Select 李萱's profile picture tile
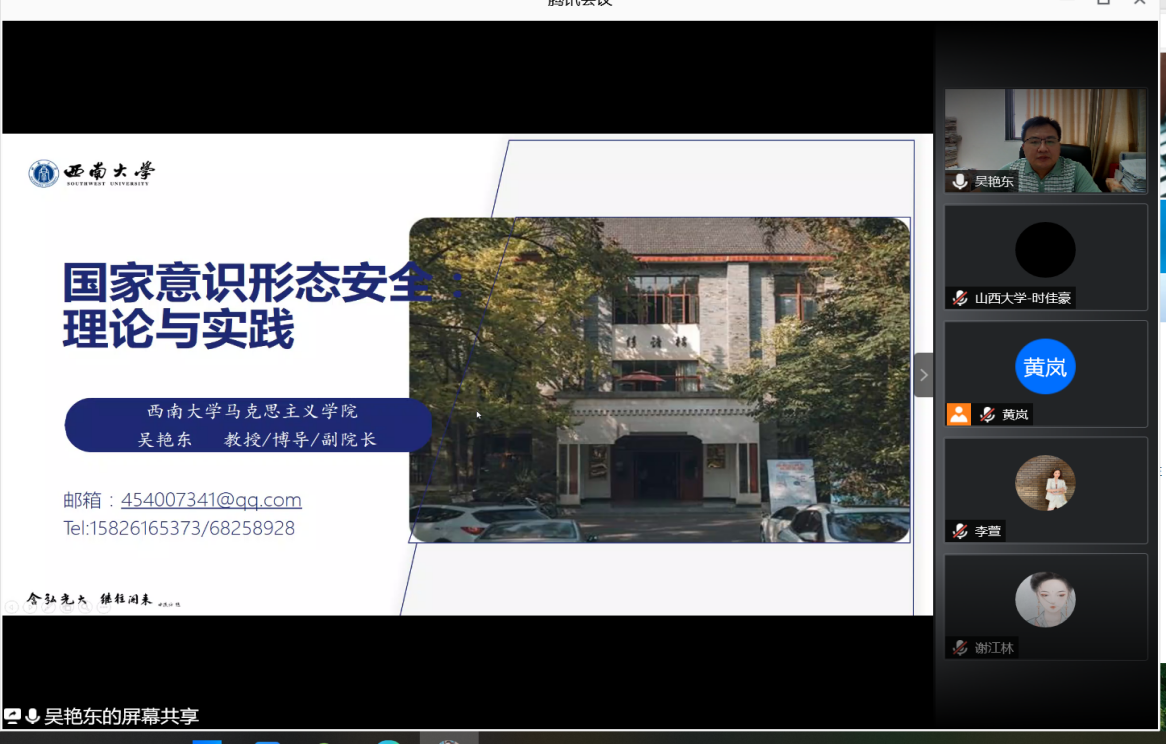The height and width of the screenshot is (744, 1166). (x=1045, y=483)
